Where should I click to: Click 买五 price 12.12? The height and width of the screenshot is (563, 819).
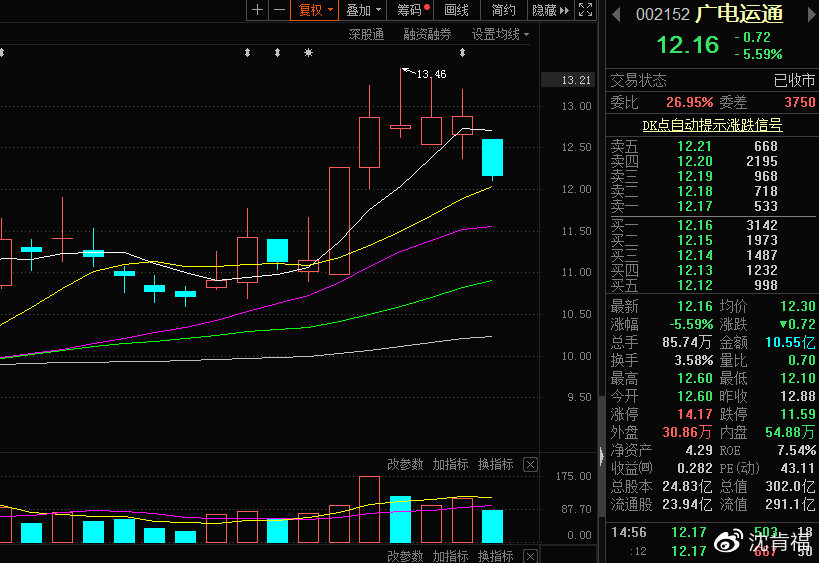coord(695,285)
